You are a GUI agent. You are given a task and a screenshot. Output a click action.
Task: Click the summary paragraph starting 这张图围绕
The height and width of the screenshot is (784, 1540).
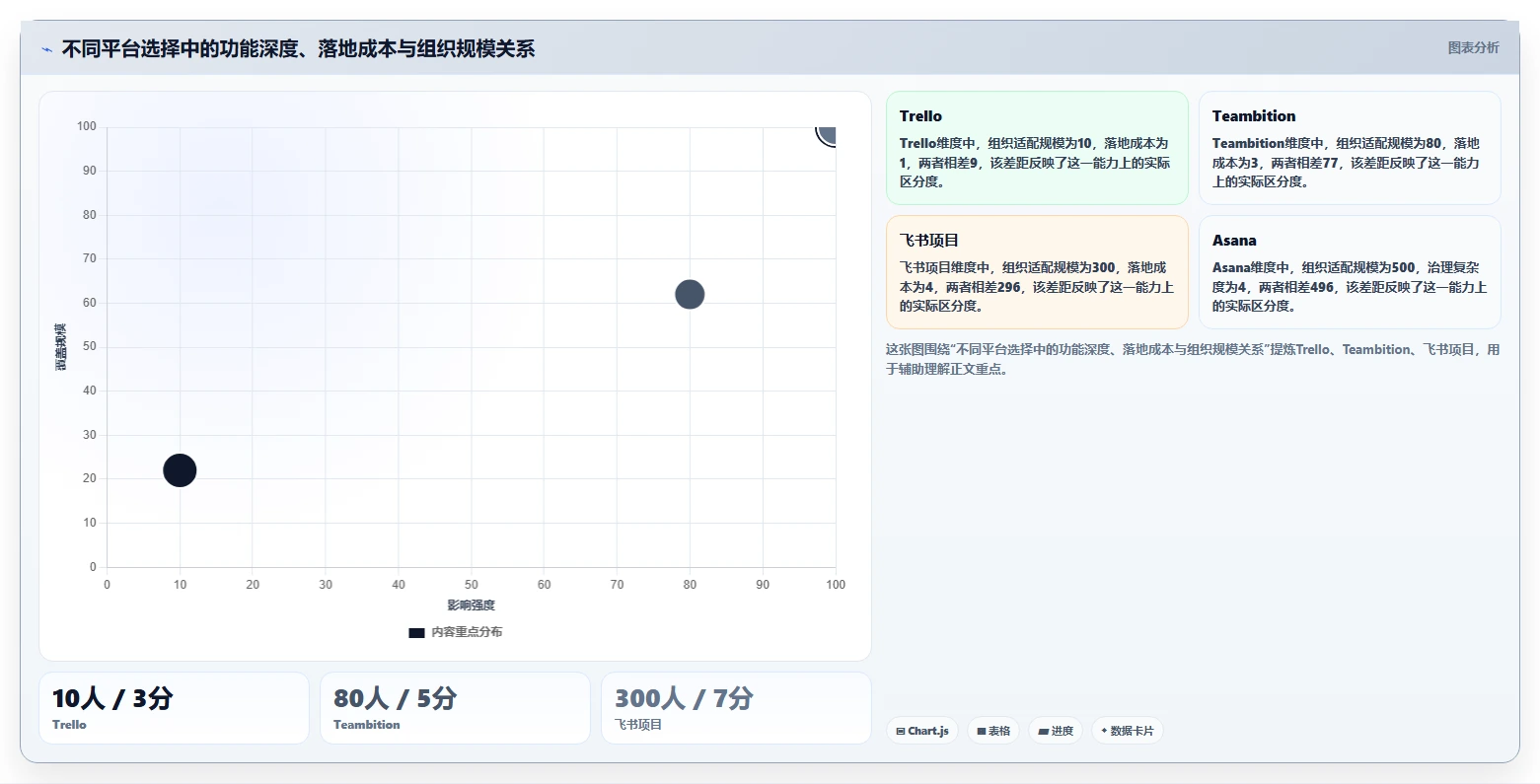(x=1193, y=359)
